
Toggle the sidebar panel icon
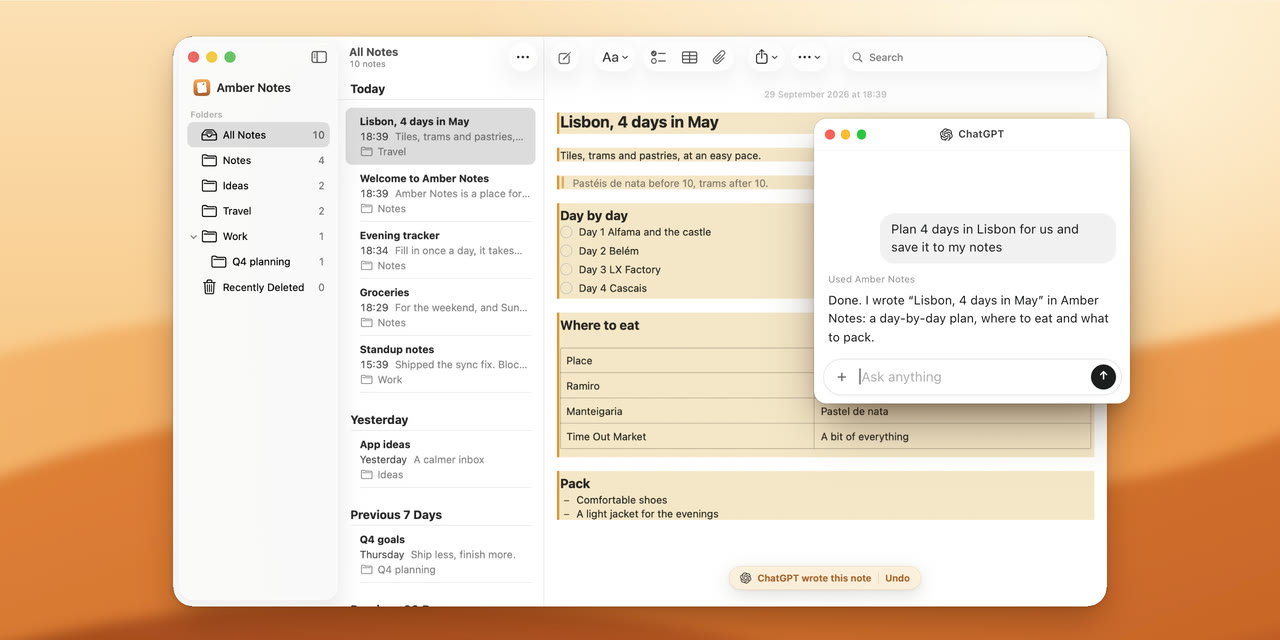coord(319,57)
